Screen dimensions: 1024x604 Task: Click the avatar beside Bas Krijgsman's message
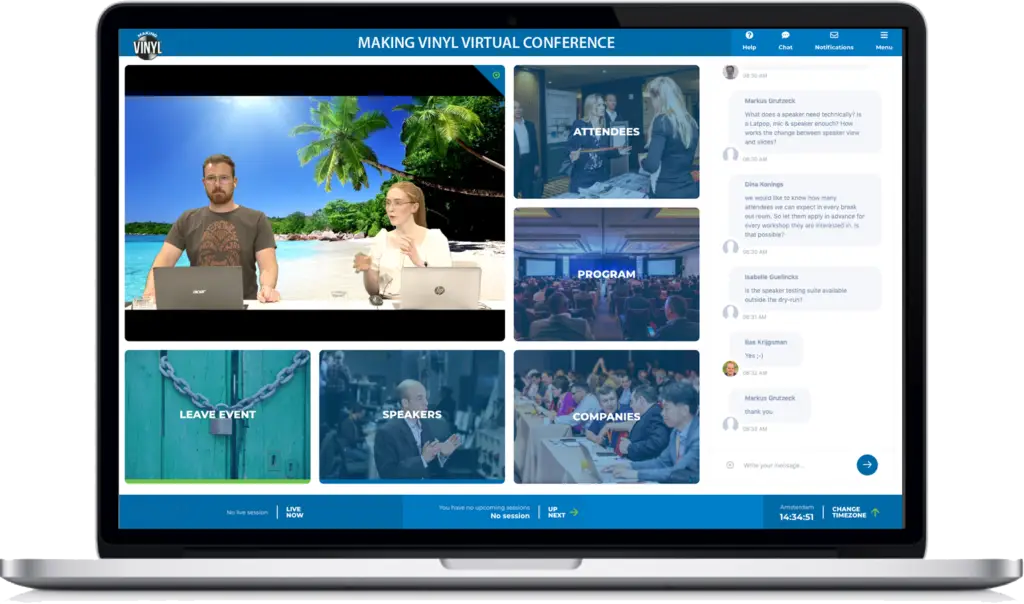click(730, 368)
